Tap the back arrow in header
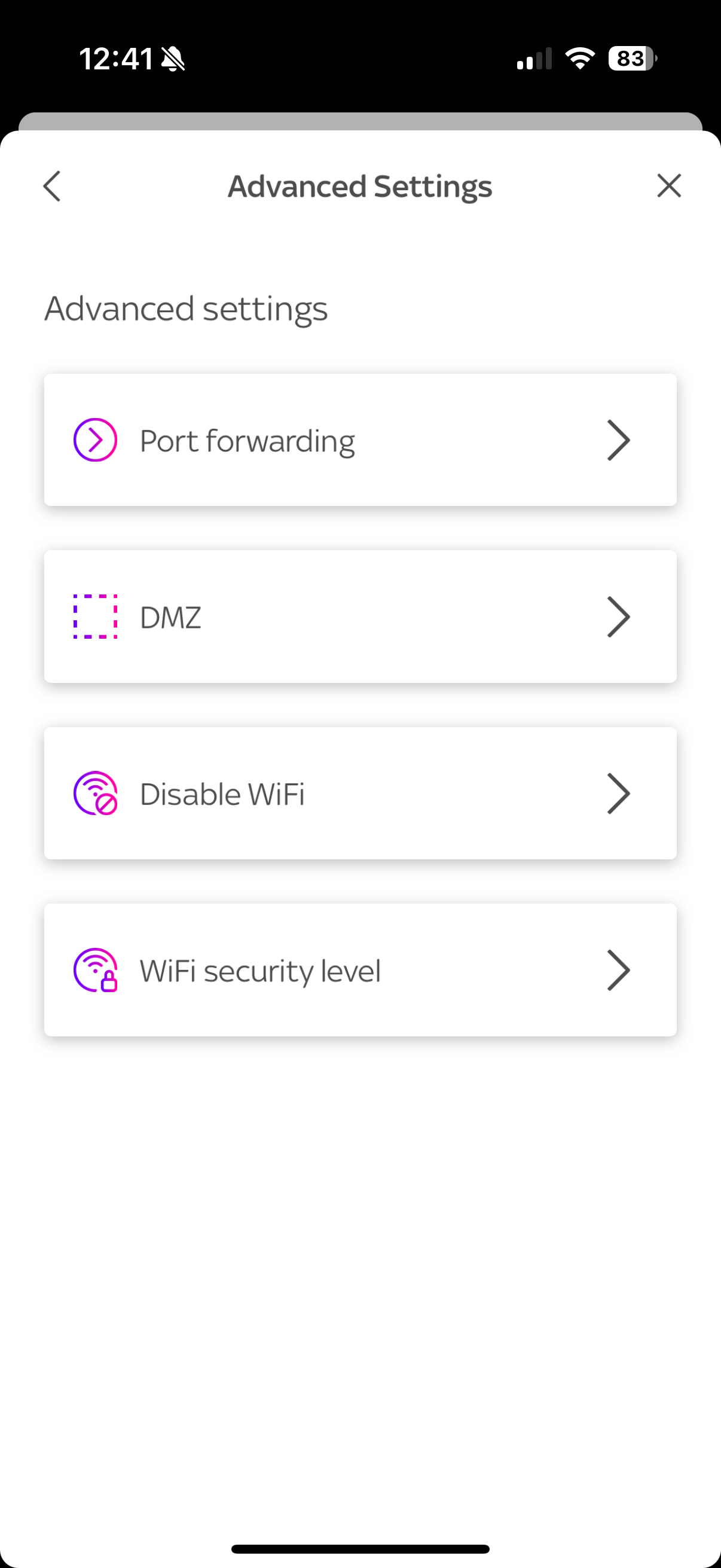Screen dimensions: 721x1568 53,185
